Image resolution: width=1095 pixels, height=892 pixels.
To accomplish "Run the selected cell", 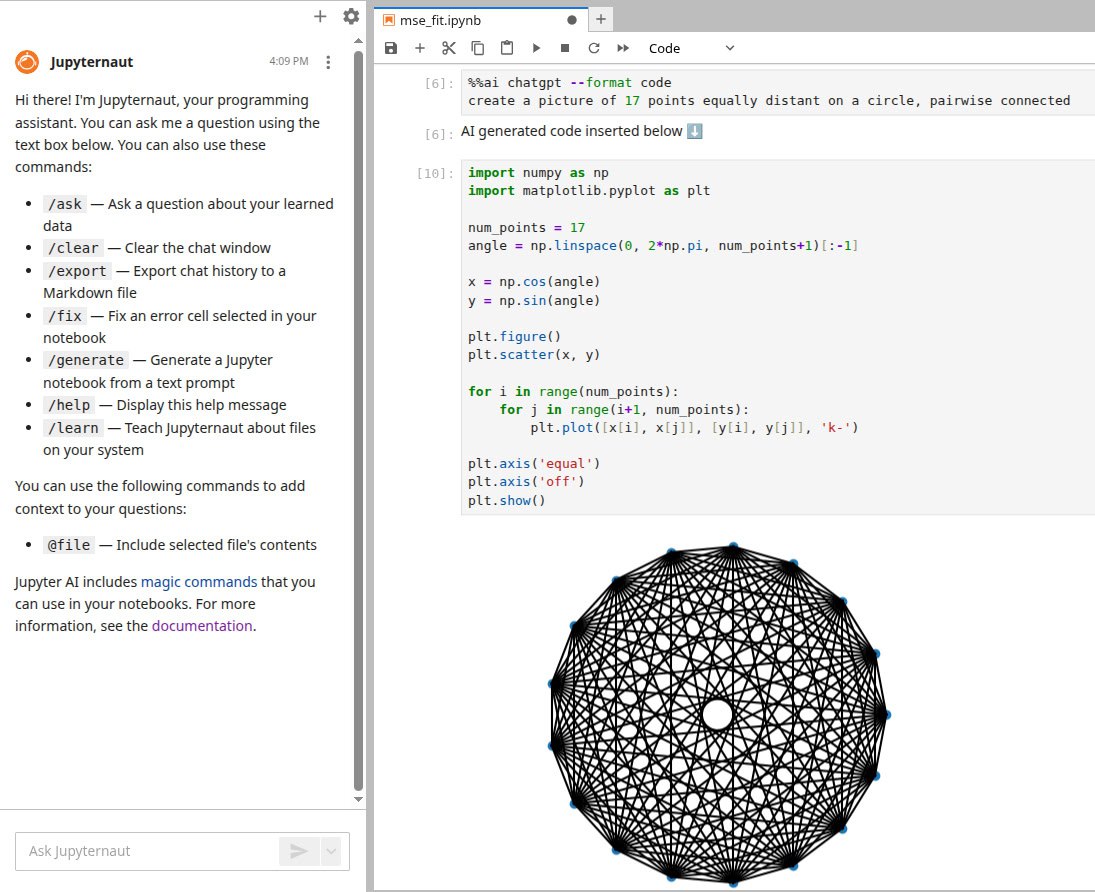I will 536,48.
